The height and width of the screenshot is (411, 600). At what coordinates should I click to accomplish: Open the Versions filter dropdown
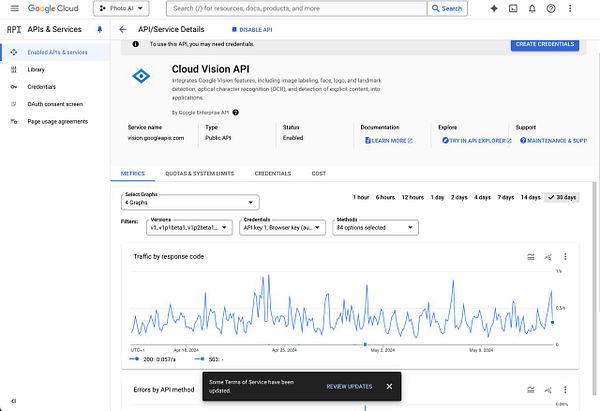tap(191, 227)
